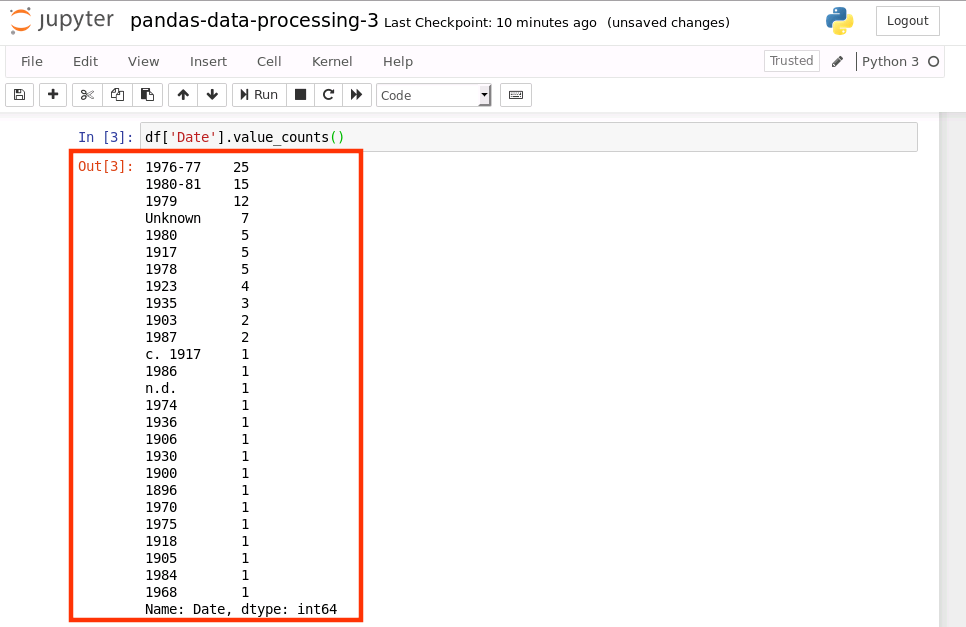Open the Insert menu
Screen dimensions: 966x627
[208, 62]
